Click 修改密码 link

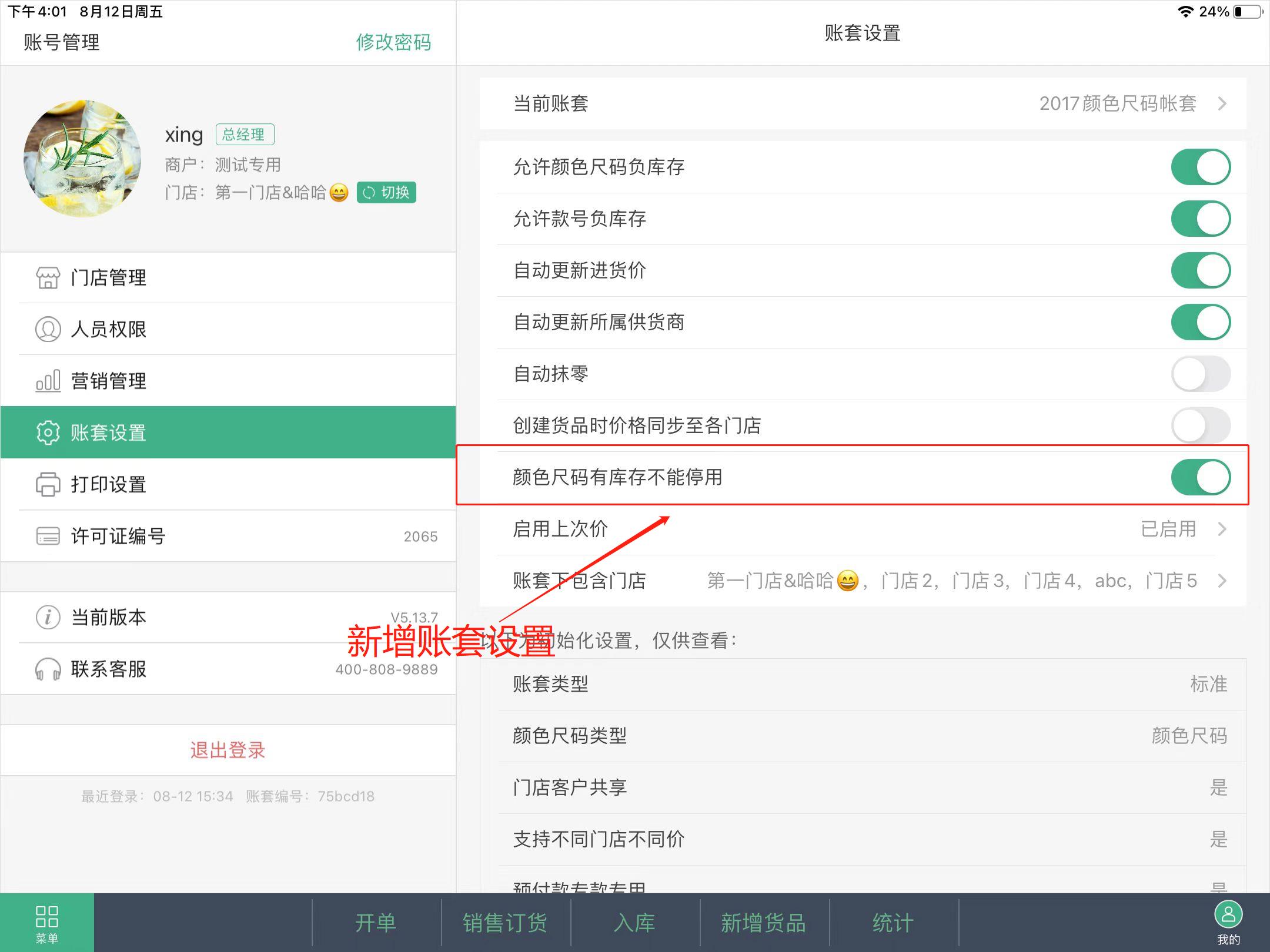coord(393,42)
